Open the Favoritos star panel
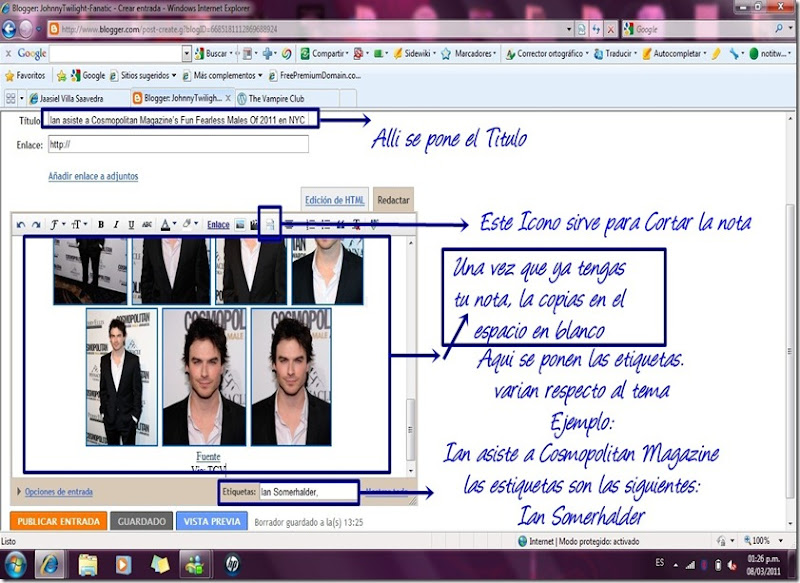The image size is (800, 583). tap(25, 75)
